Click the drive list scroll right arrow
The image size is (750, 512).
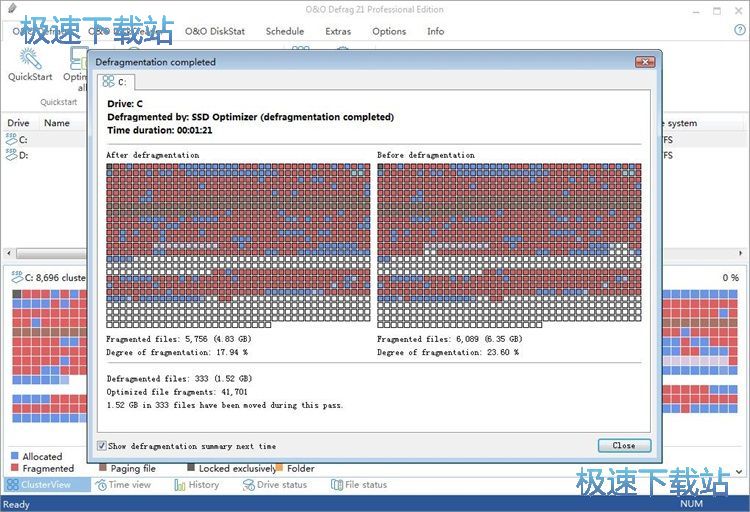tap(740, 253)
